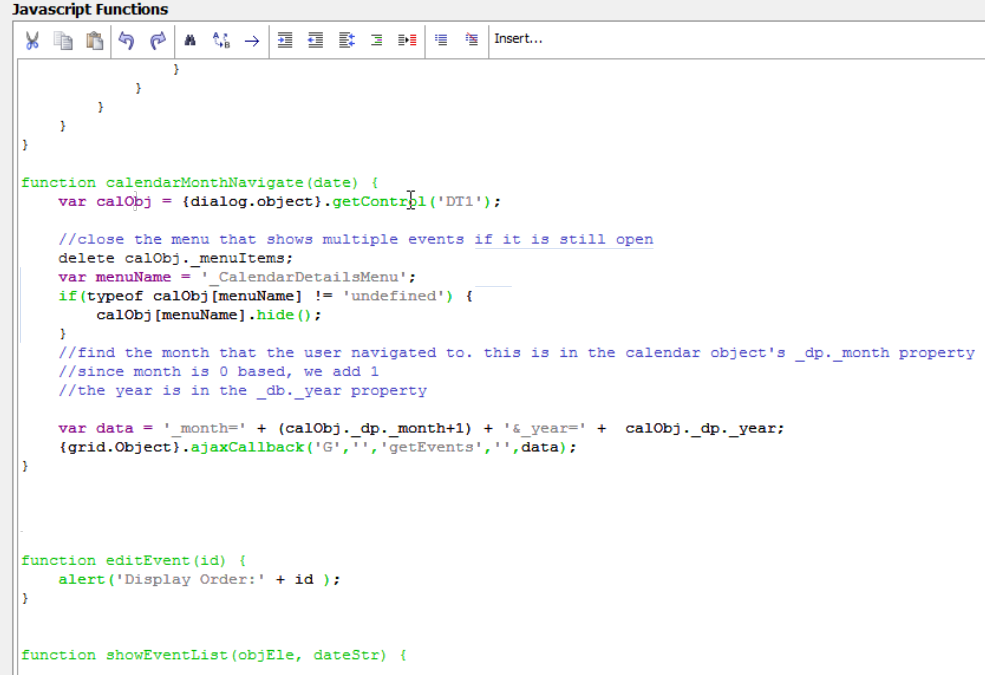This screenshot has width=985, height=675.
Task: Click the Copy icon in toolbar
Action: tap(63, 41)
